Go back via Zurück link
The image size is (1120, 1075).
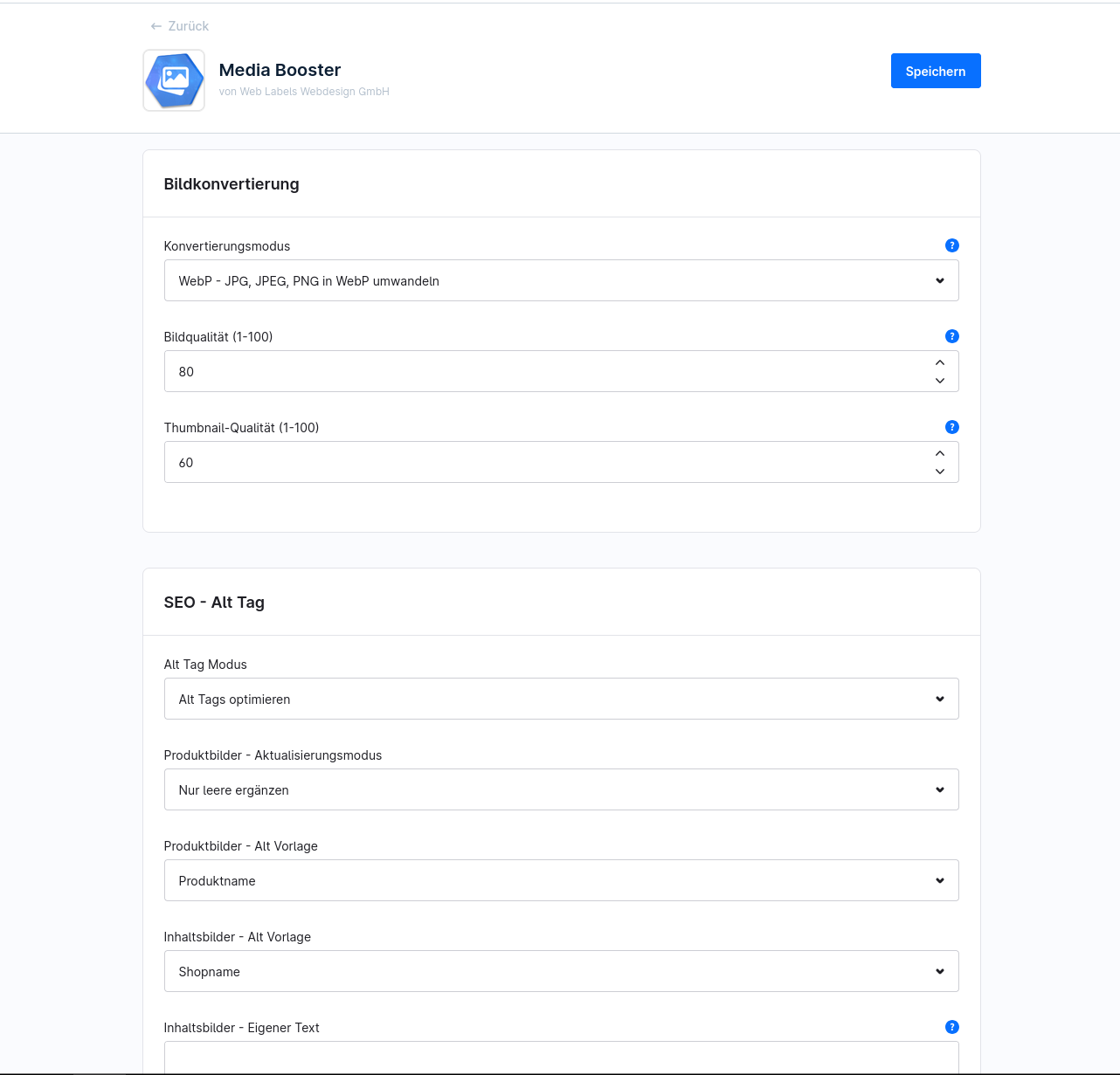tap(188, 26)
